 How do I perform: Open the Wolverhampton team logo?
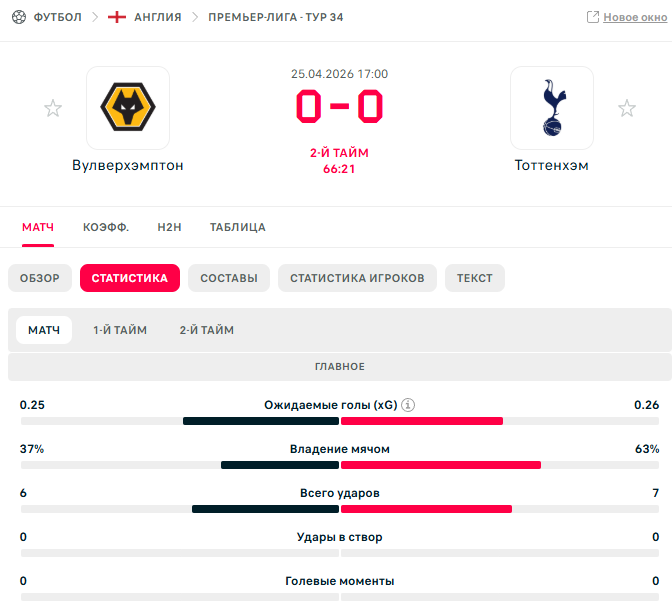tap(128, 108)
